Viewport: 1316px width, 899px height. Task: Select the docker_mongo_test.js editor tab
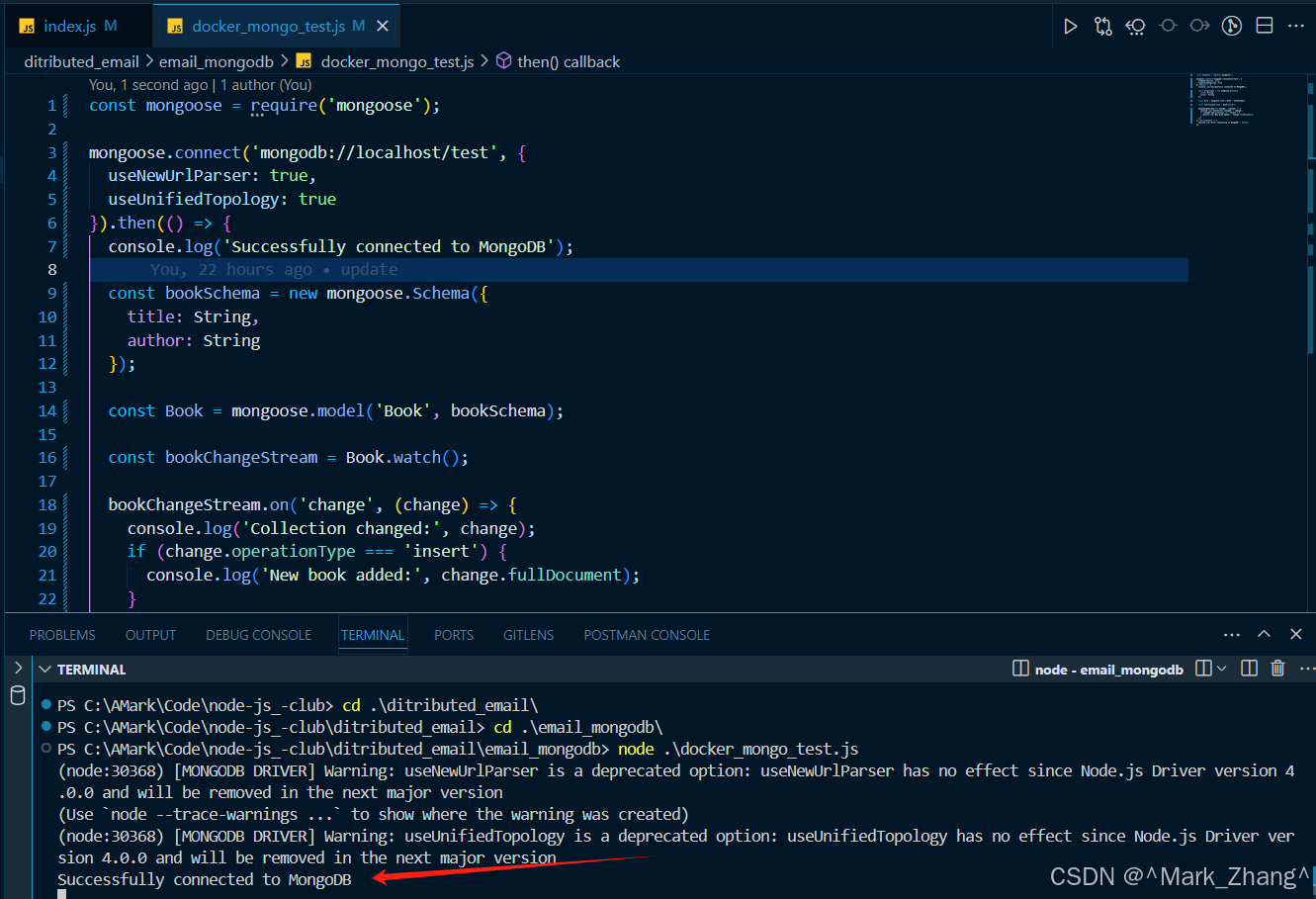(278, 26)
